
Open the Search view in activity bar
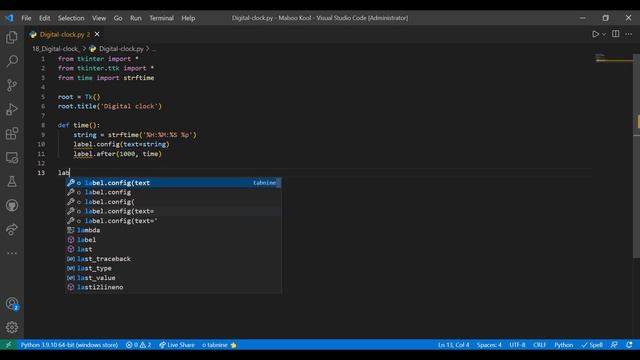pyautogui.click(x=12, y=61)
